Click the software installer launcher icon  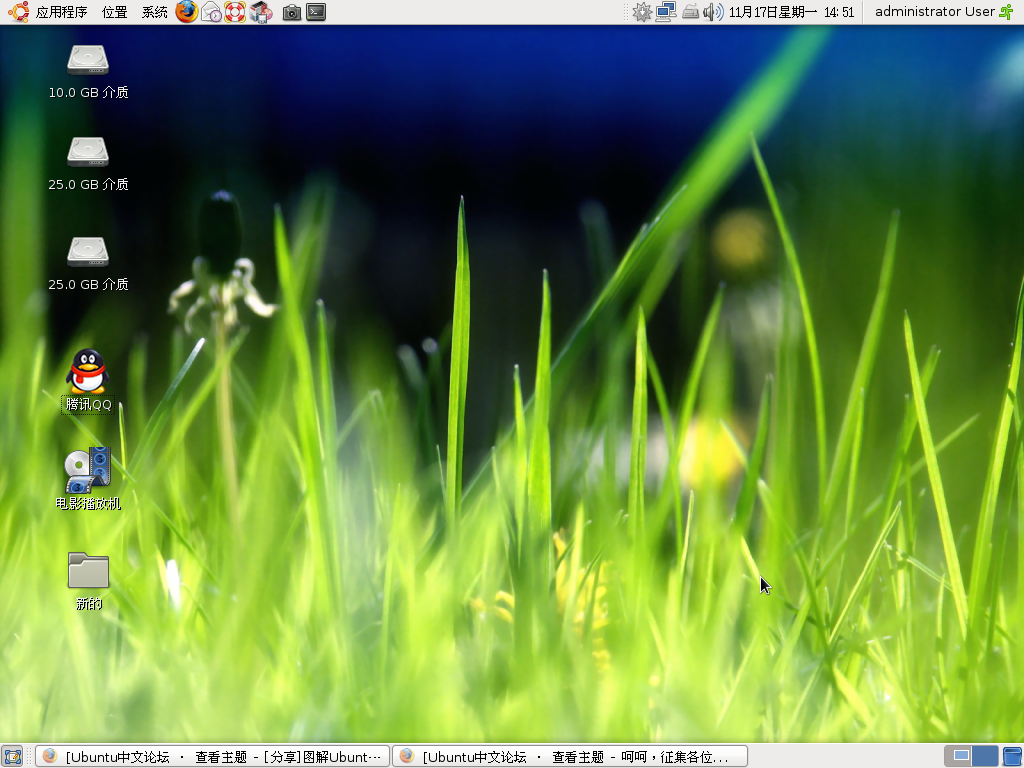261,12
